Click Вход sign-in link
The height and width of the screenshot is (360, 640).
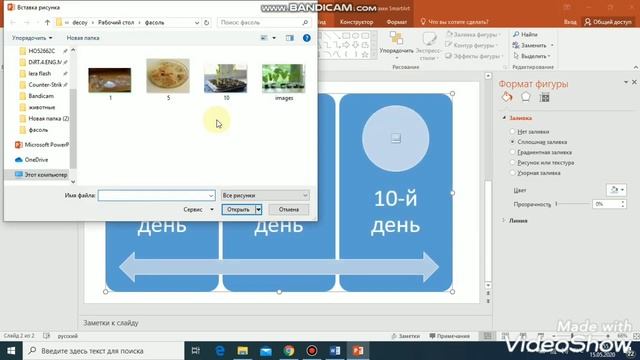[x=570, y=22]
